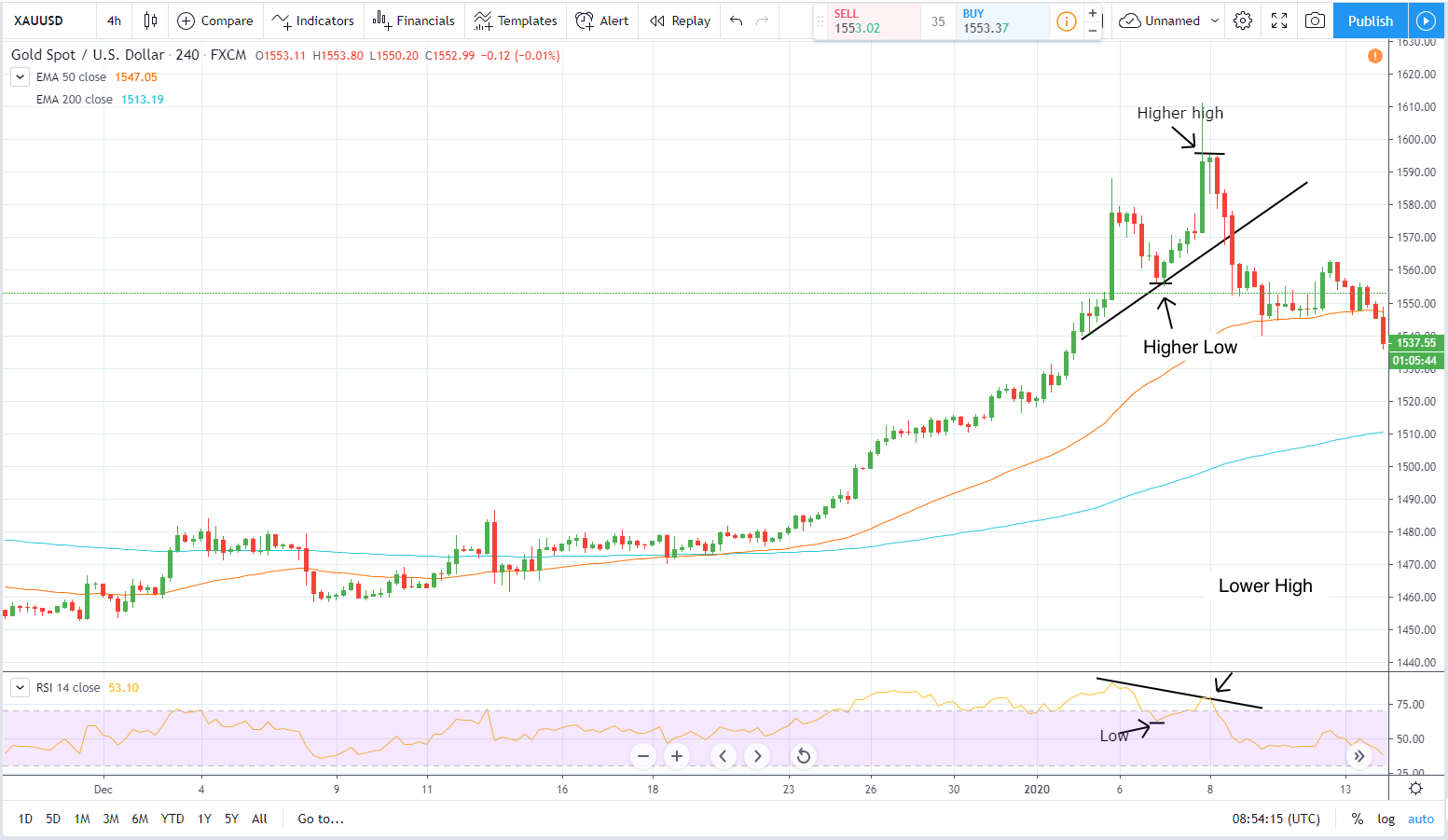This screenshot has height=840, width=1448.
Task: Zoom out with the minus button
Action: [x=643, y=756]
